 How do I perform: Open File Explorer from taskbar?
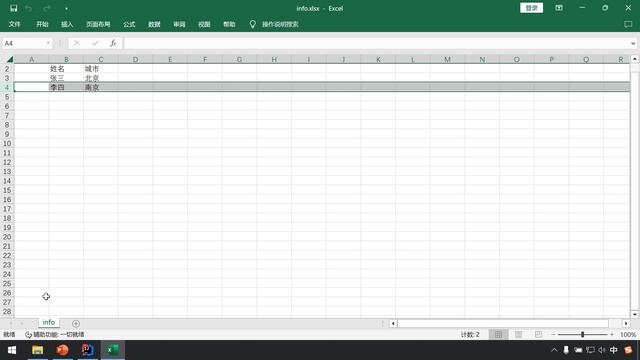click(37, 350)
